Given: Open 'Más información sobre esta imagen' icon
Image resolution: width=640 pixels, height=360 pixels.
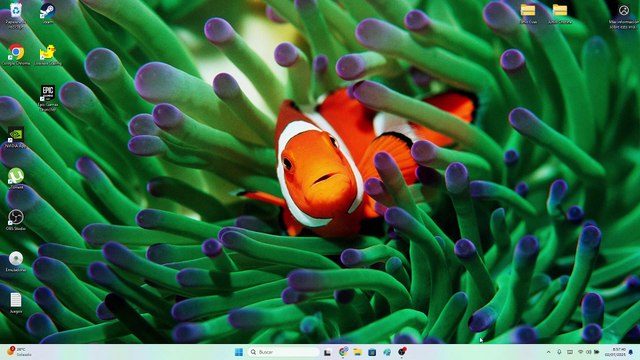Looking at the screenshot, I should (623, 16).
